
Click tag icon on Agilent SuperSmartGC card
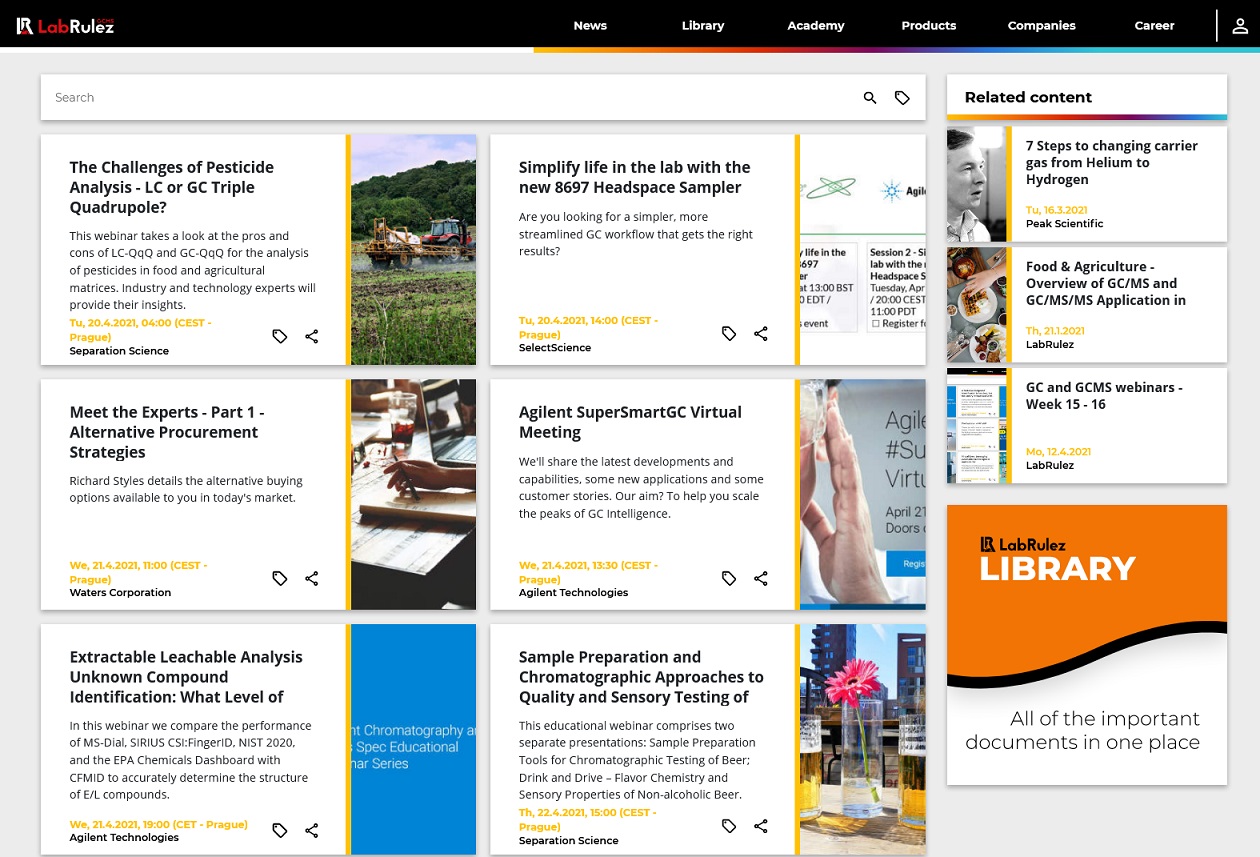[729, 578]
